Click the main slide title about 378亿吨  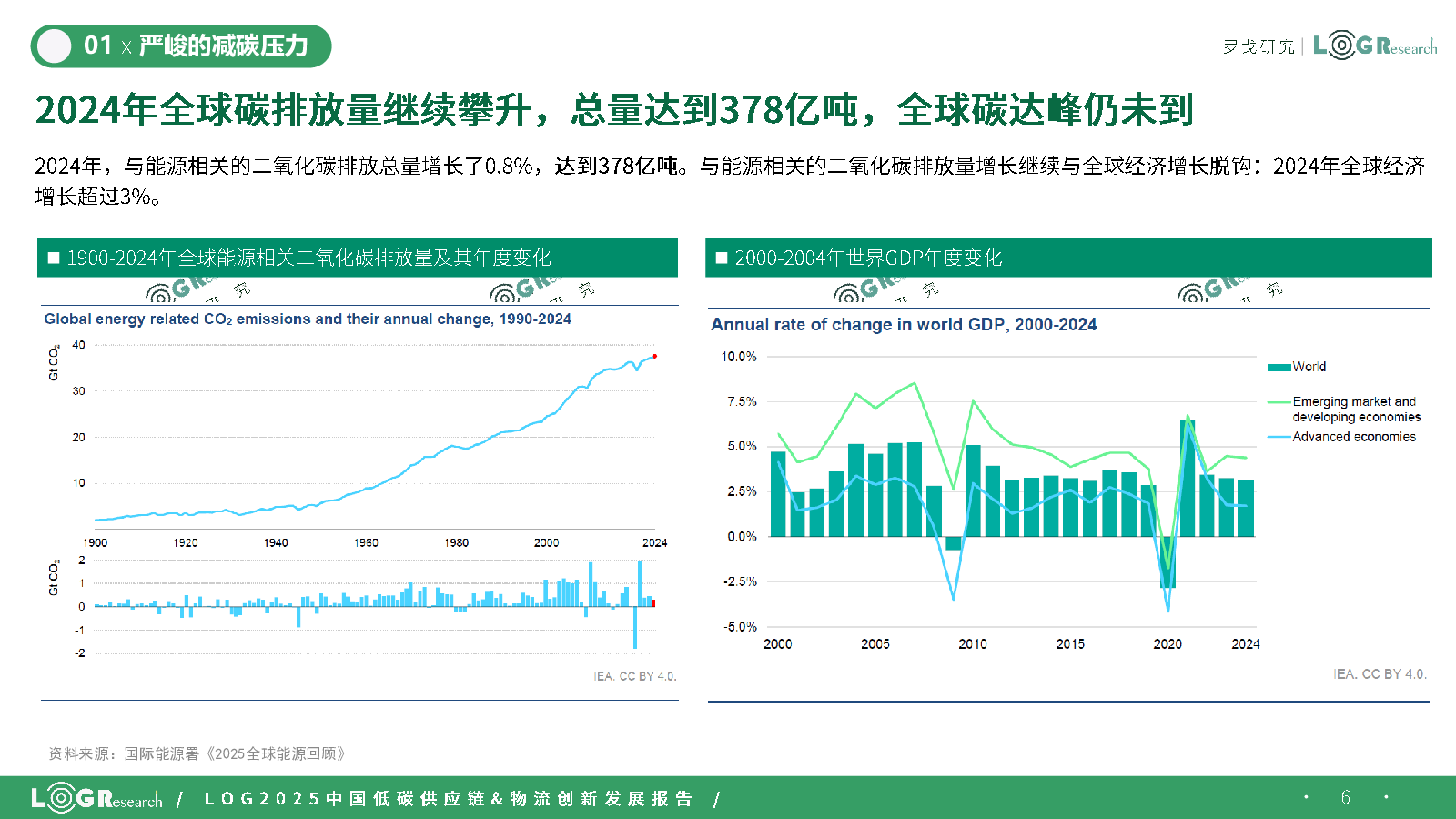[x=614, y=110]
